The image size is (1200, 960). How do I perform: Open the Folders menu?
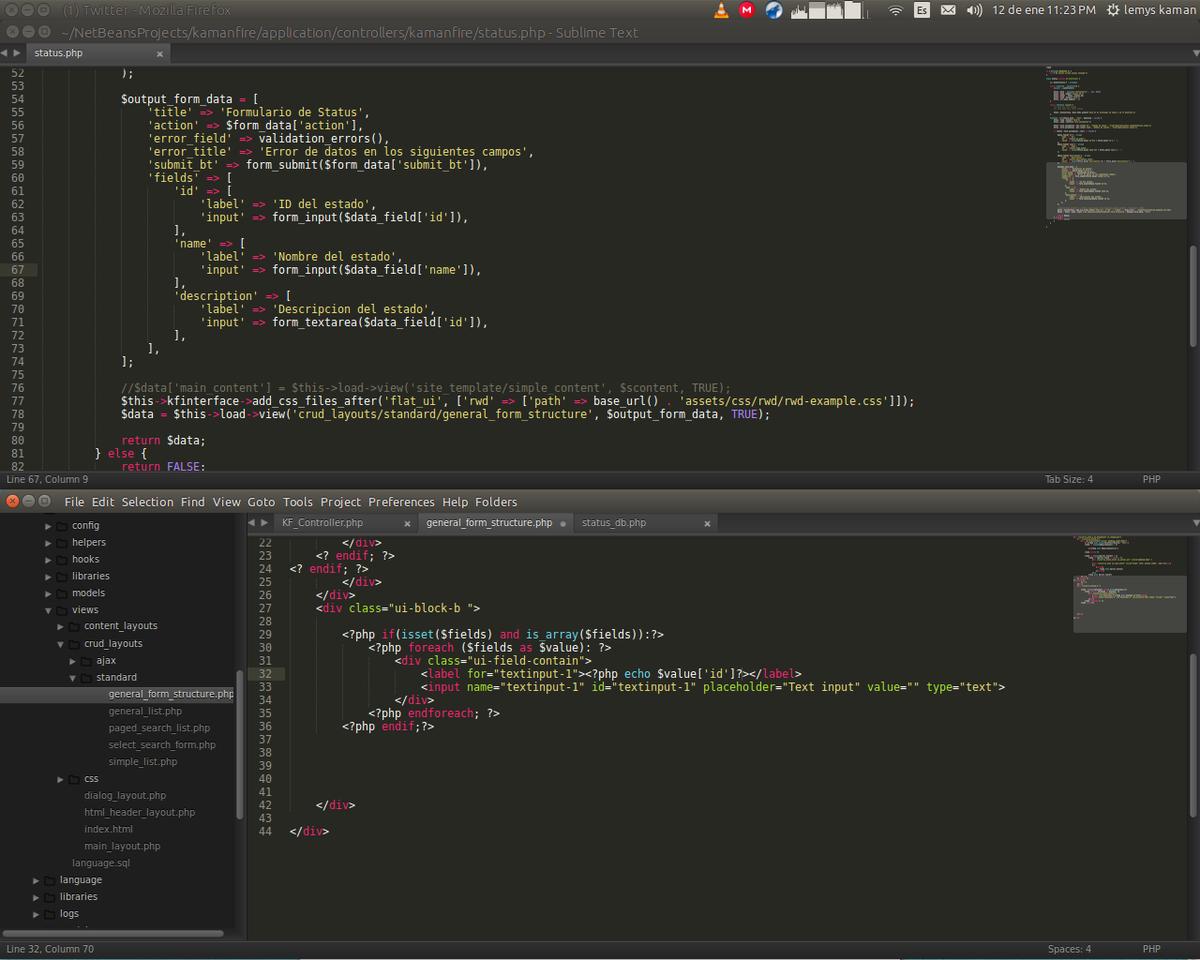[x=496, y=502]
